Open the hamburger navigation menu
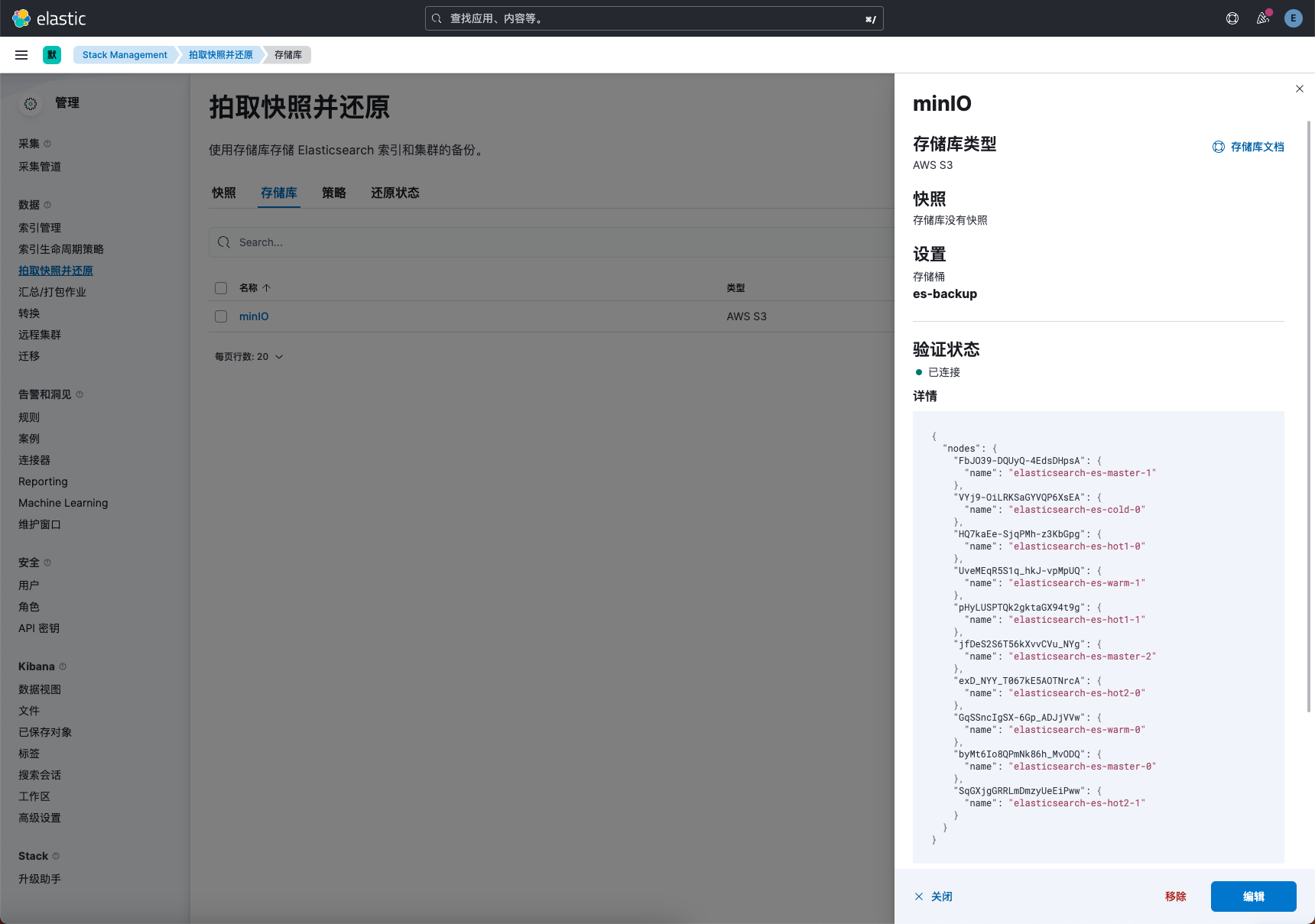Screen dimensions: 1315x924 (x=21, y=55)
